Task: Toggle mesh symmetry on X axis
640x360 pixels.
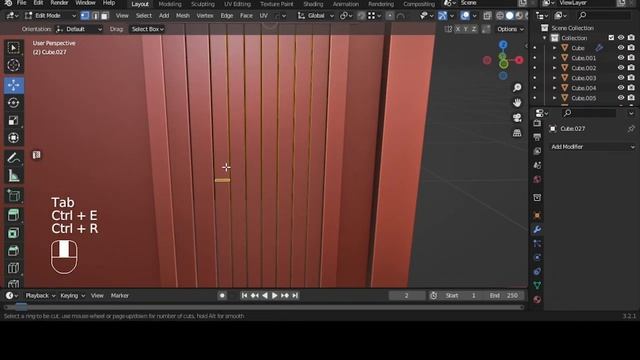Action: 458,29
